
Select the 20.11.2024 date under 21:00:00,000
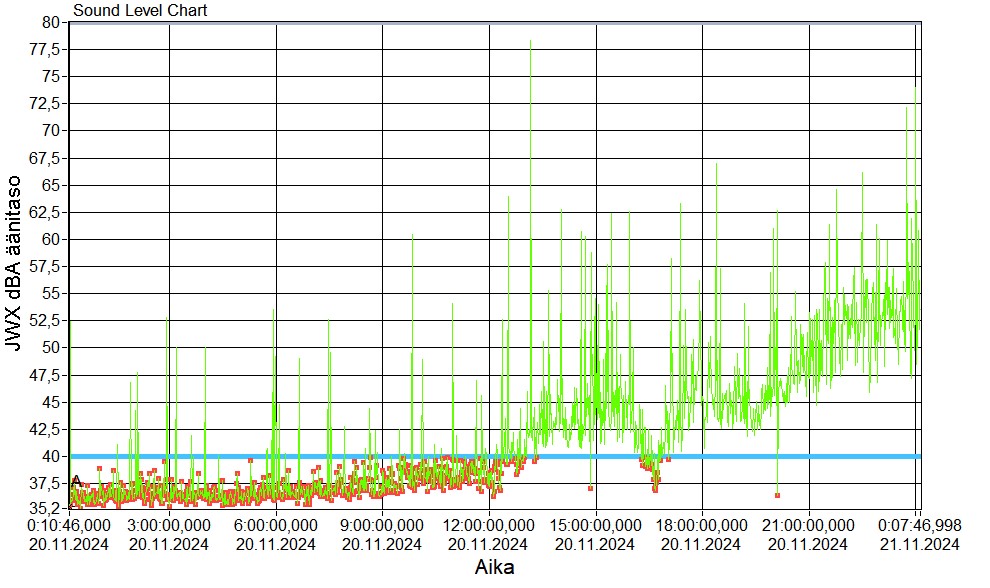click(x=808, y=544)
